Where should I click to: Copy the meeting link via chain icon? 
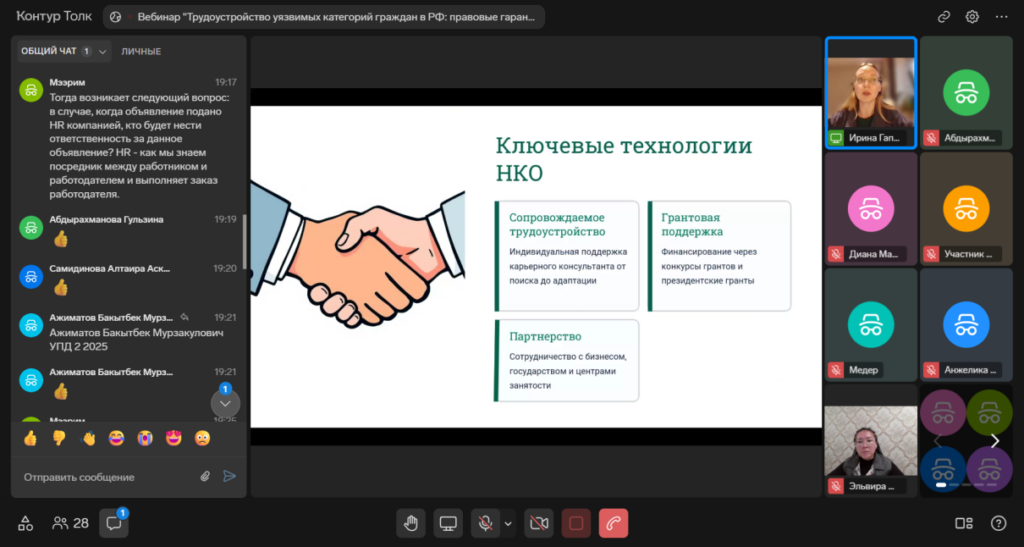pos(944,17)
